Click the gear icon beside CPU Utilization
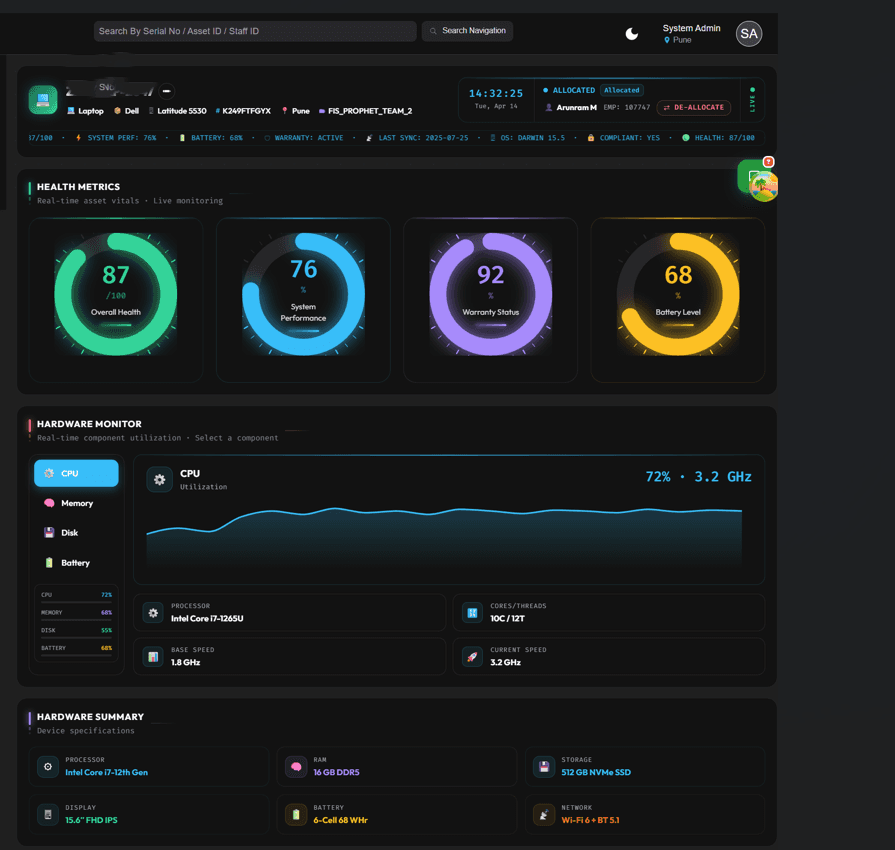 (x=159, y=480)
